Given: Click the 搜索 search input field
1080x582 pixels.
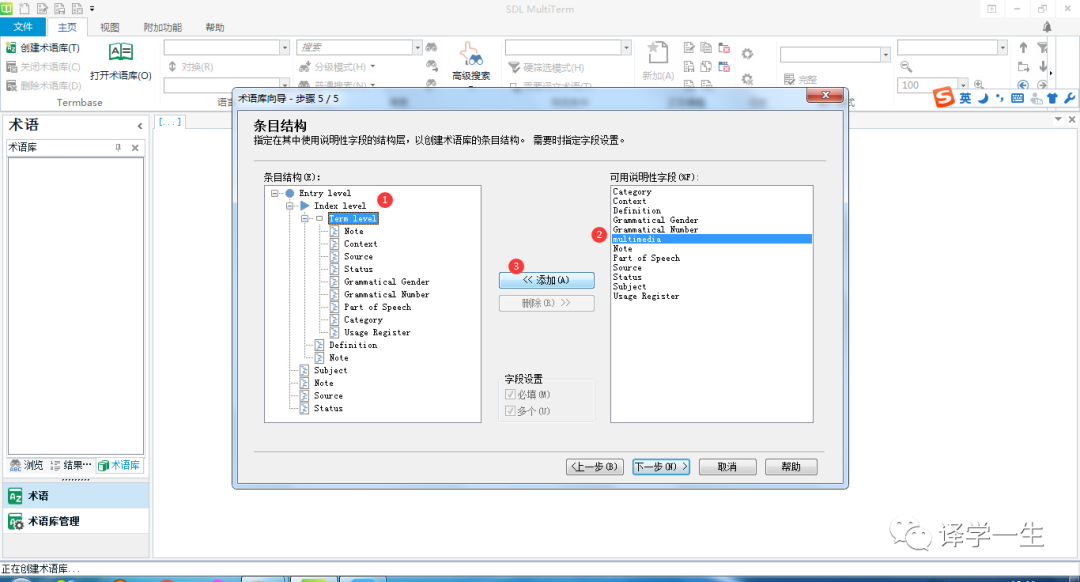Looking at the screenshot, I should click(x=354, y=47).
